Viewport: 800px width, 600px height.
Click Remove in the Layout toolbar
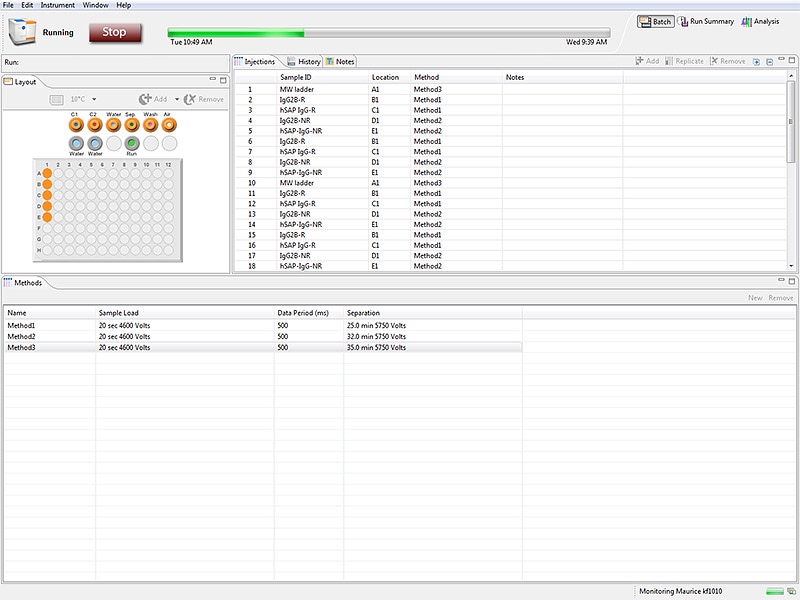[x=204, y=99]
